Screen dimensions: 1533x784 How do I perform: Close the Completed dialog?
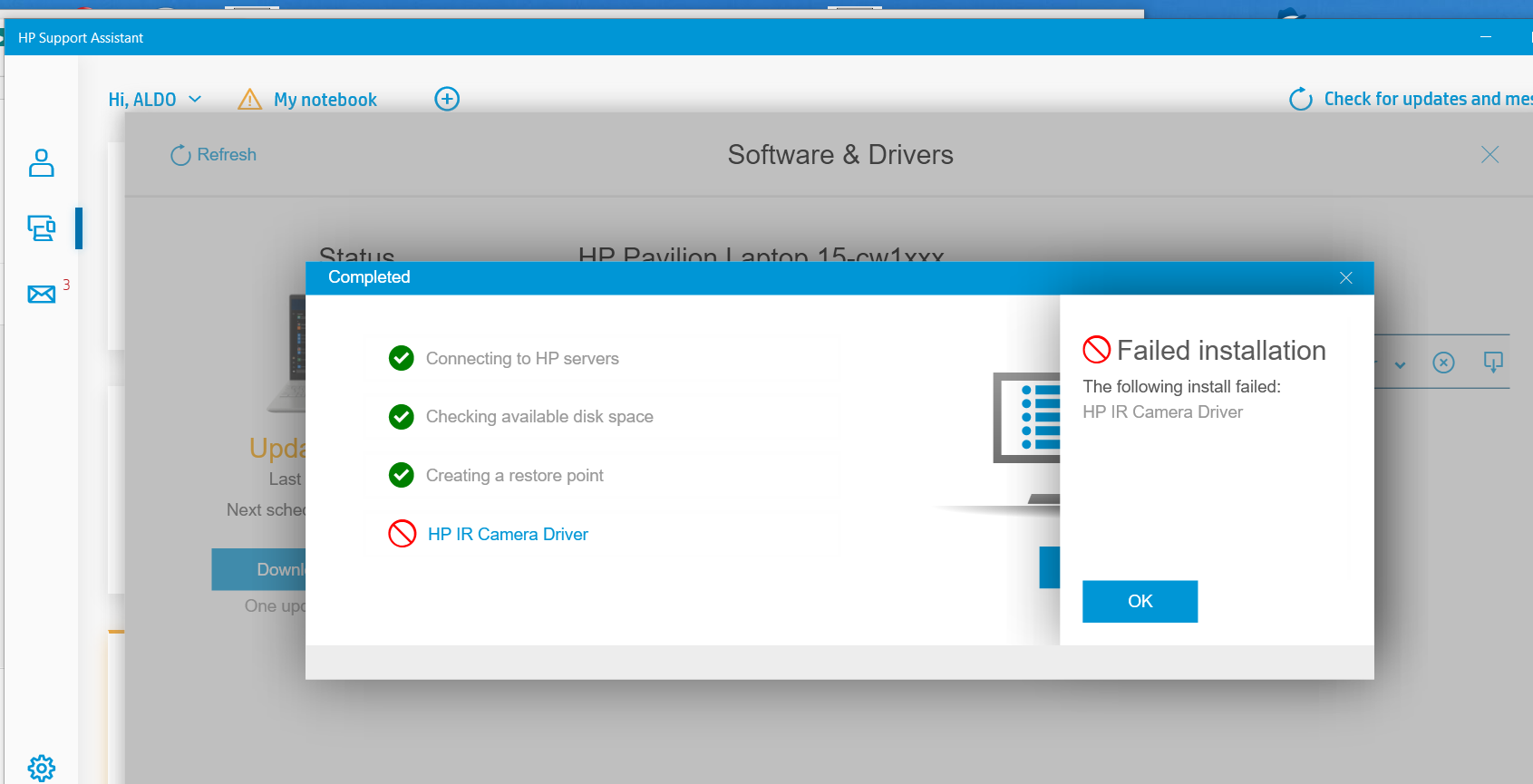1346,278
